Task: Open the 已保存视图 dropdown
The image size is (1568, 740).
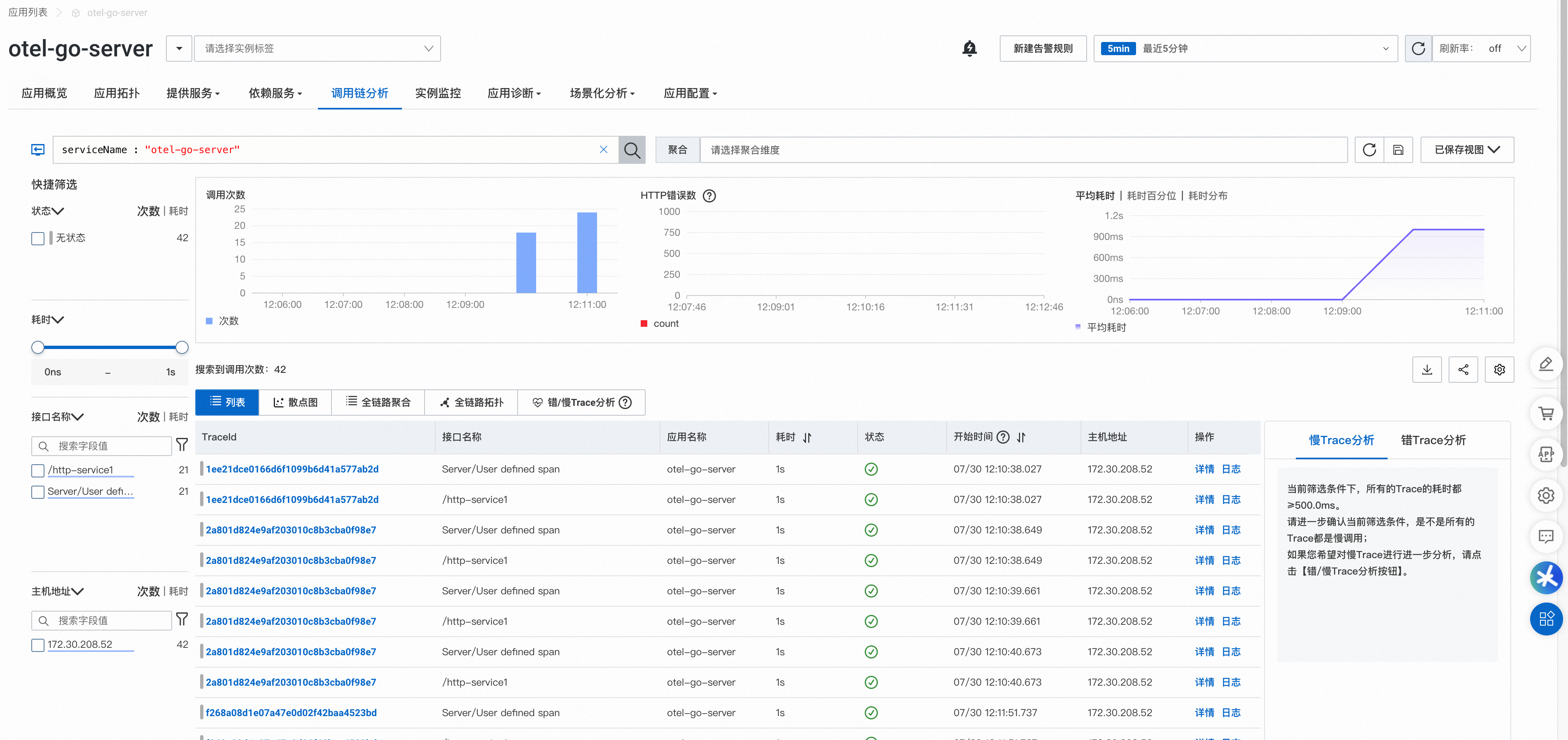Action: pos(1467,150)
